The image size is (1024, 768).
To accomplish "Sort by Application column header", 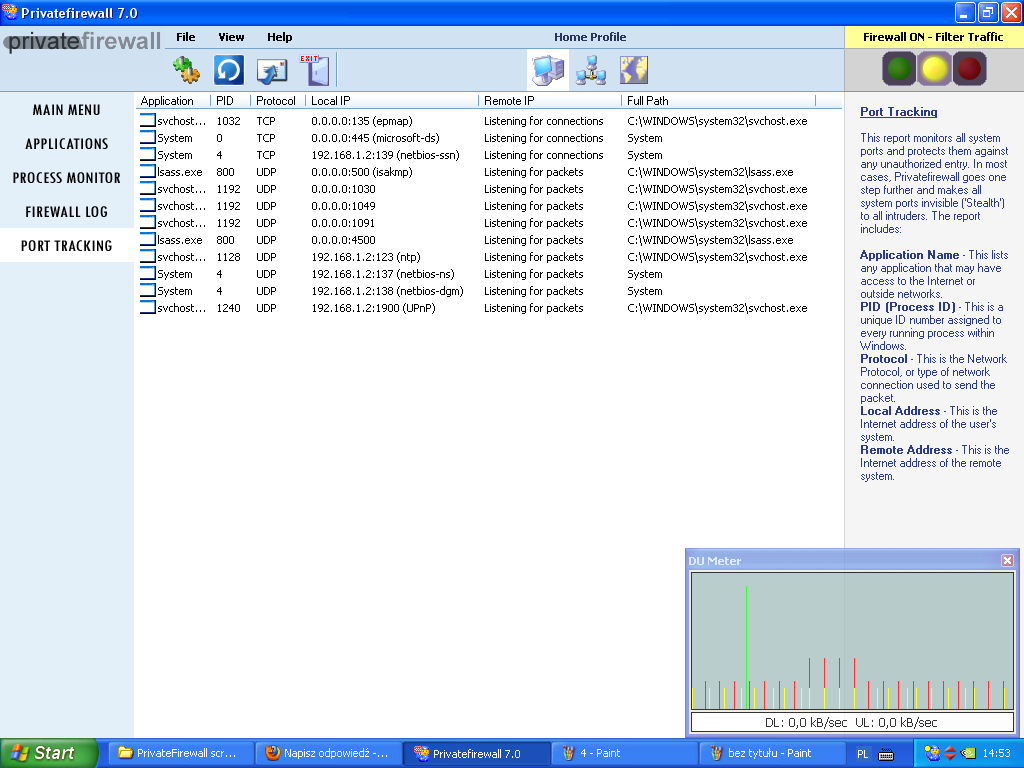I will [173, 101].
